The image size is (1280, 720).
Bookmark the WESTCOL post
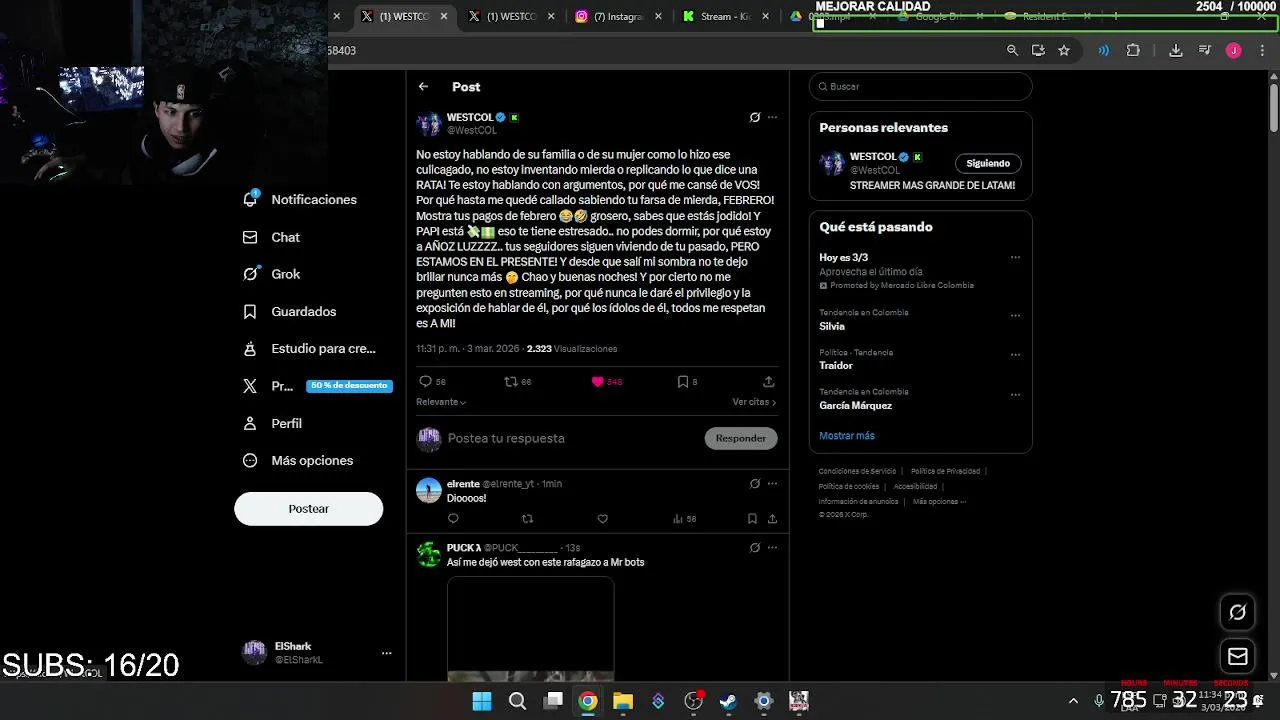(x=682, y=381)
